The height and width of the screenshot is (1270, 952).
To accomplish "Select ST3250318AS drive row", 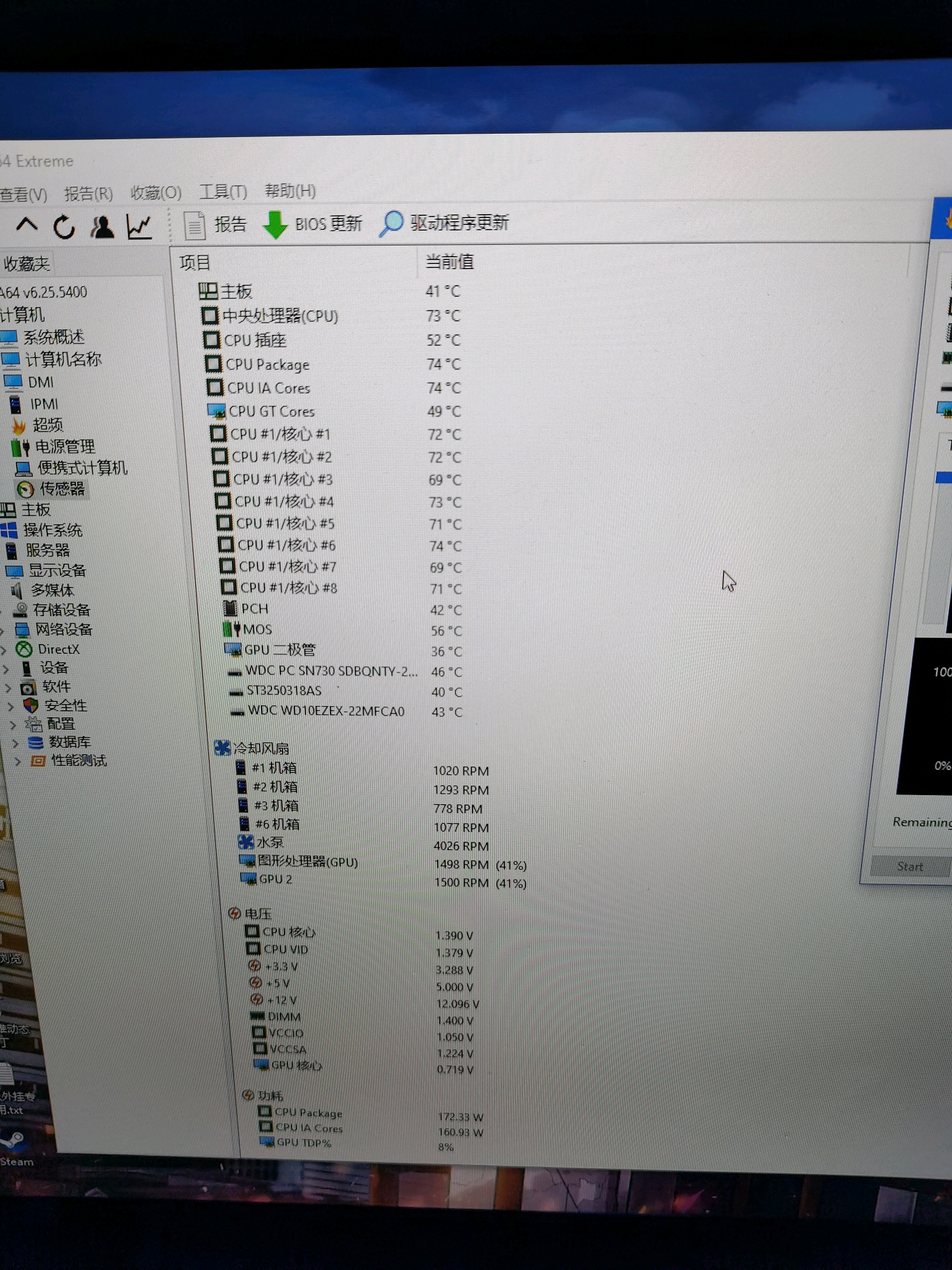I will tap(347, 691).
